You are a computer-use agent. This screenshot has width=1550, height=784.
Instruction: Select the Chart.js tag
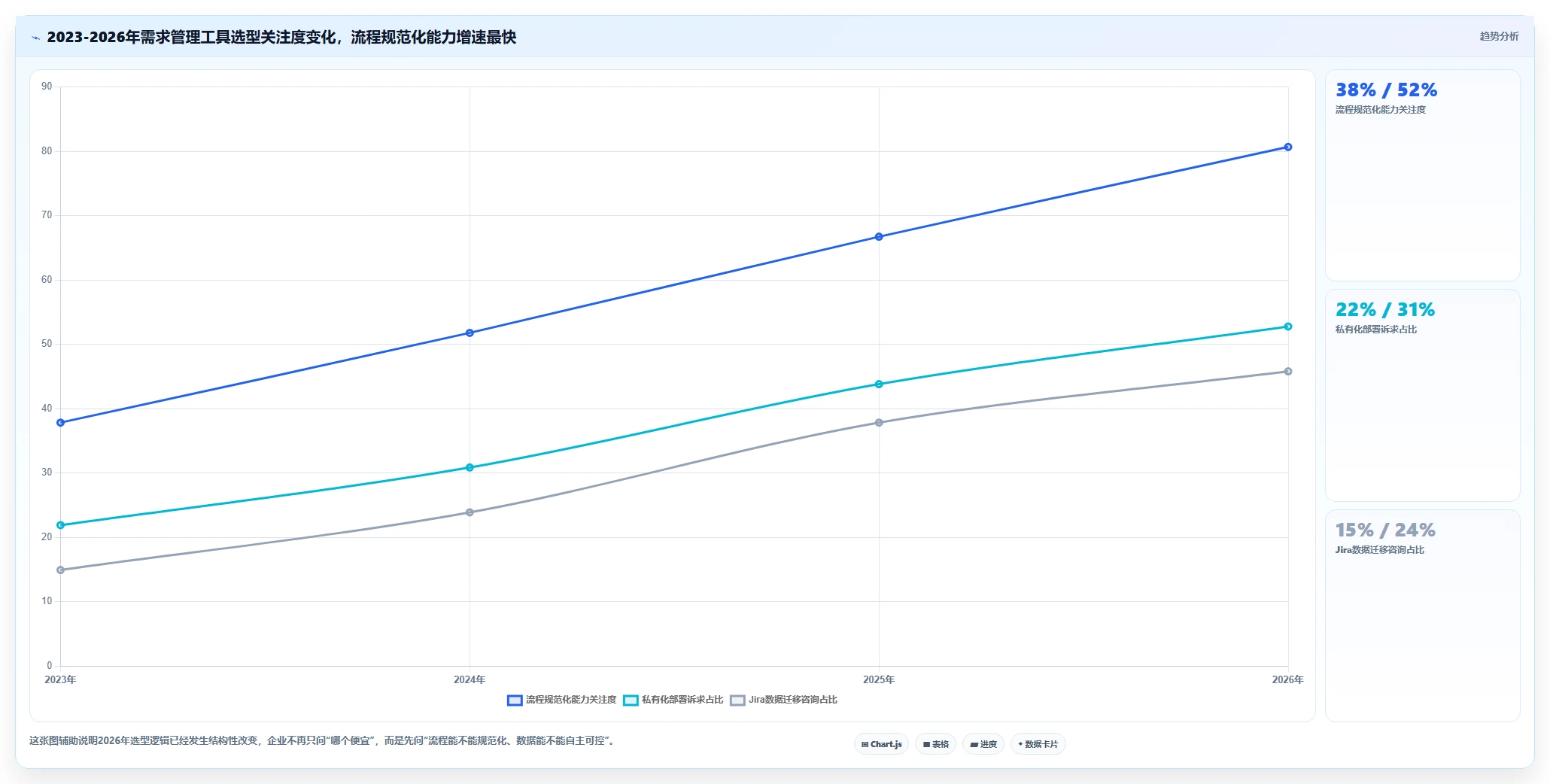pos(881,744)
